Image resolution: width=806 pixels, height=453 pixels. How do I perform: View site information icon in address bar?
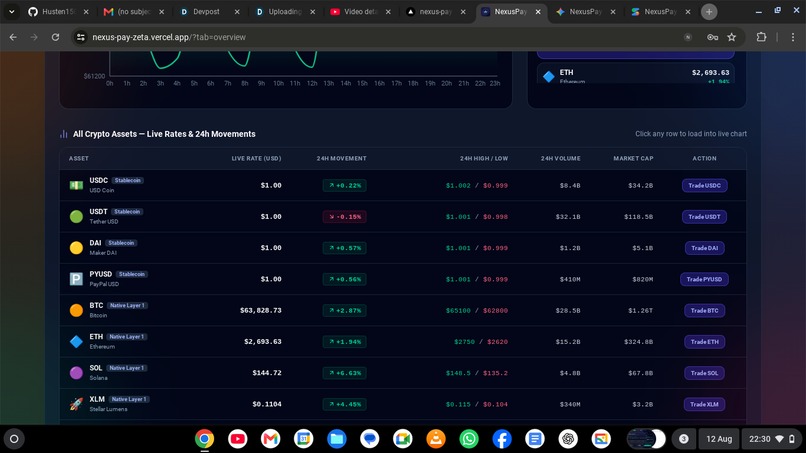(81, 37)
